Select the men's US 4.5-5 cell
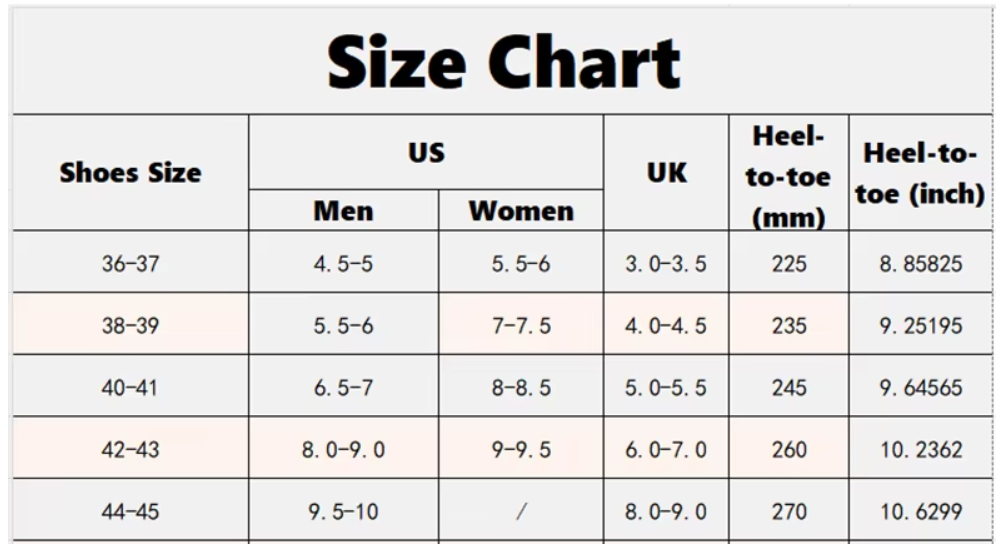This screenshot has width=1004, height=544. [343, 265]
